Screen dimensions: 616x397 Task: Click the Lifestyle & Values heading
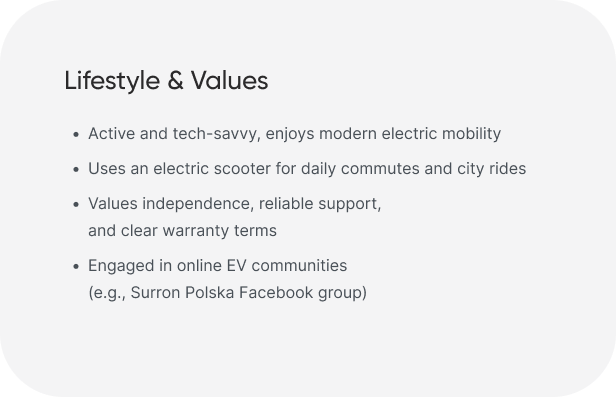click(166, 80)
